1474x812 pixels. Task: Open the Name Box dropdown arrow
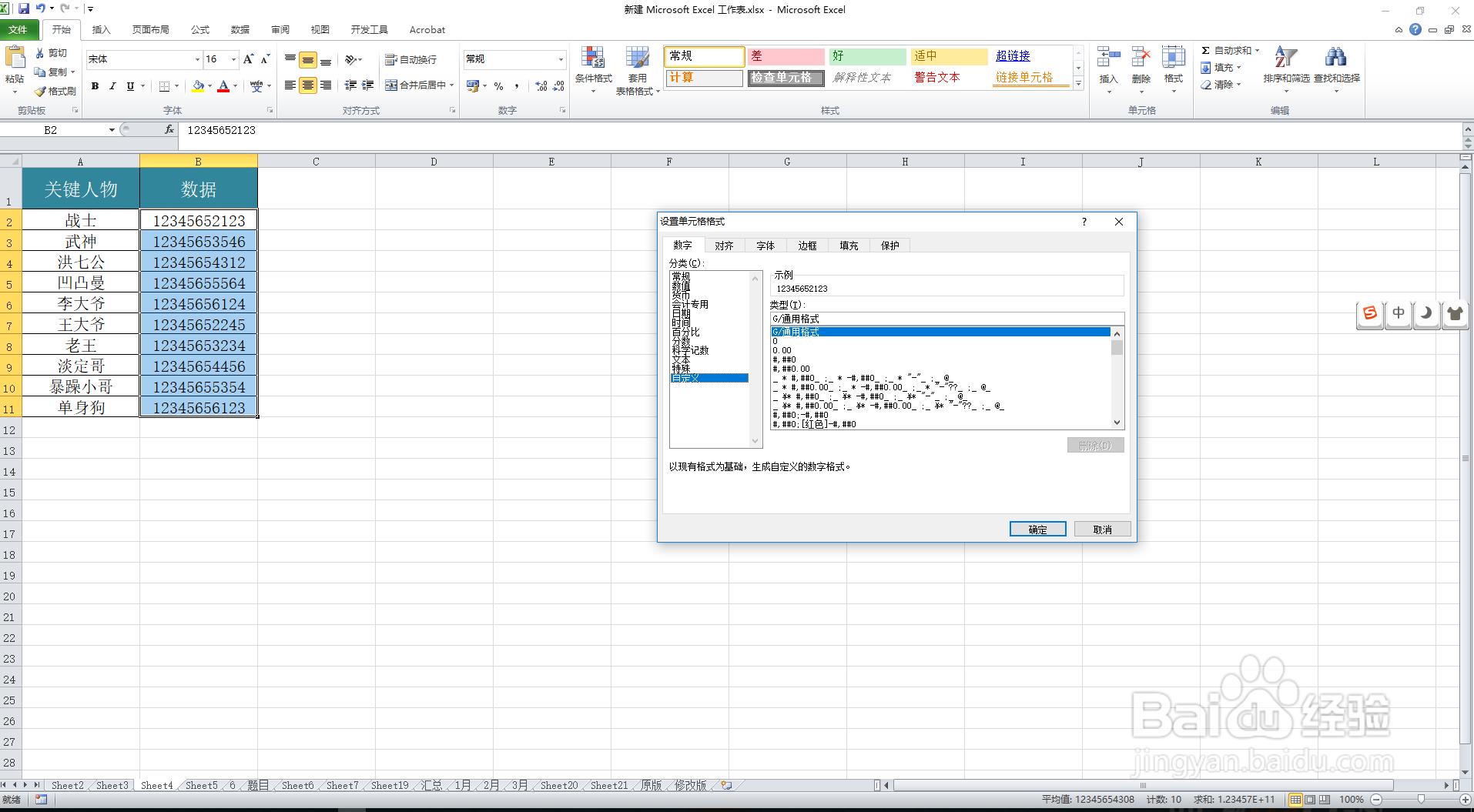click(x=112, y=130)
